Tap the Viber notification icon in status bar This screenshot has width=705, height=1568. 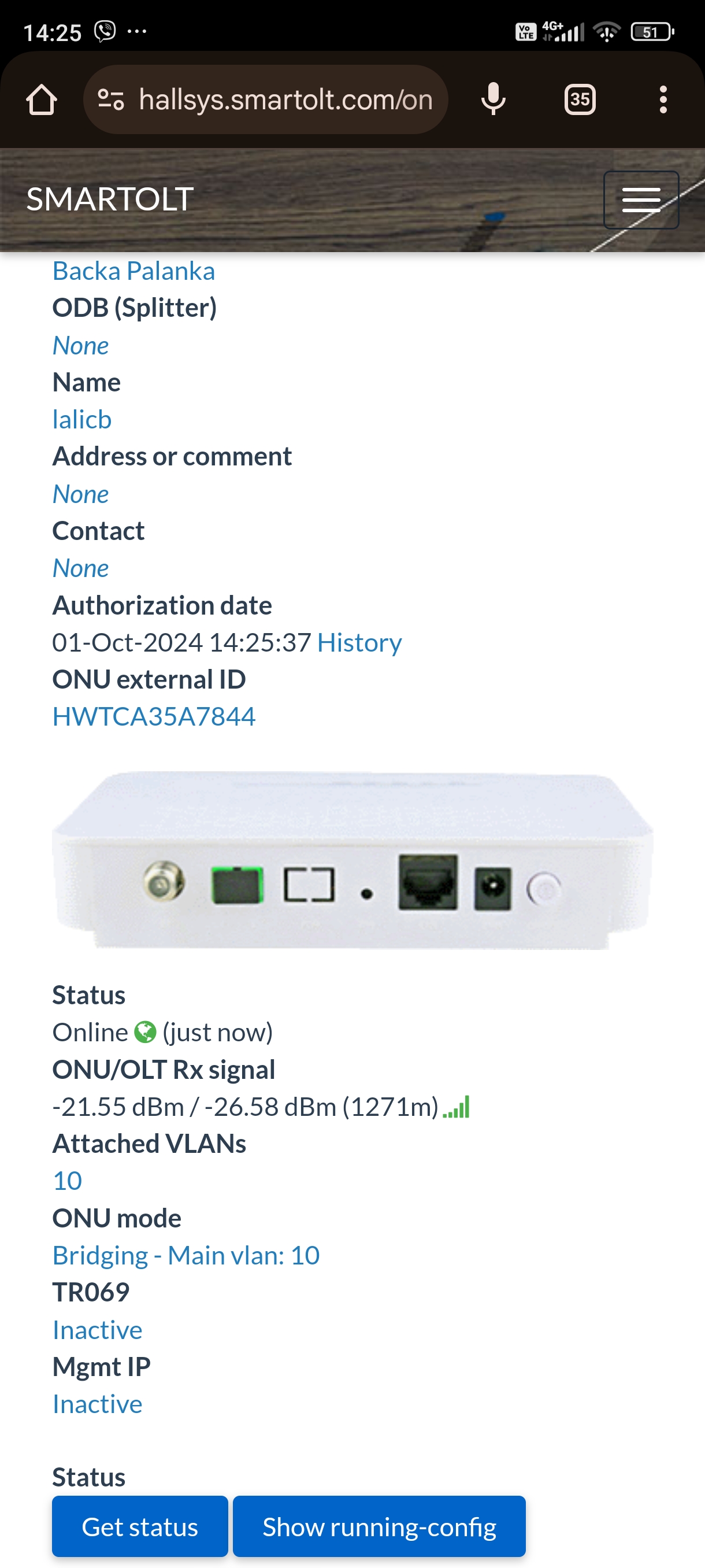105,31
